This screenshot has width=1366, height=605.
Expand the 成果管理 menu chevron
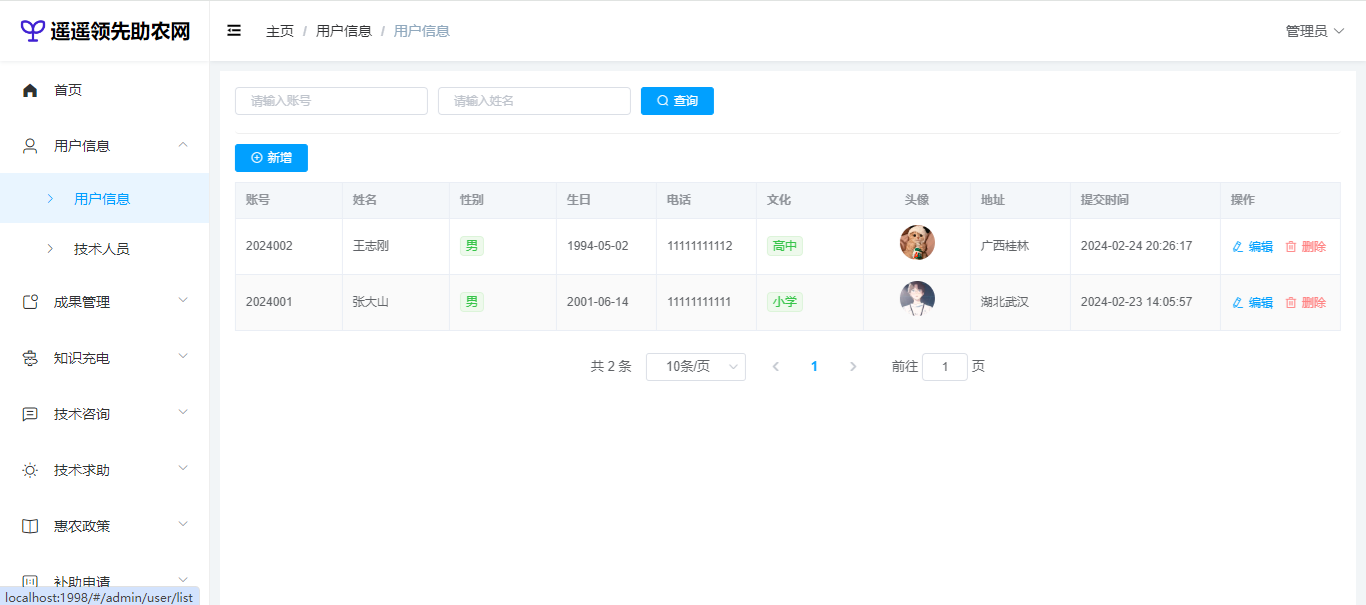[182, 300]
